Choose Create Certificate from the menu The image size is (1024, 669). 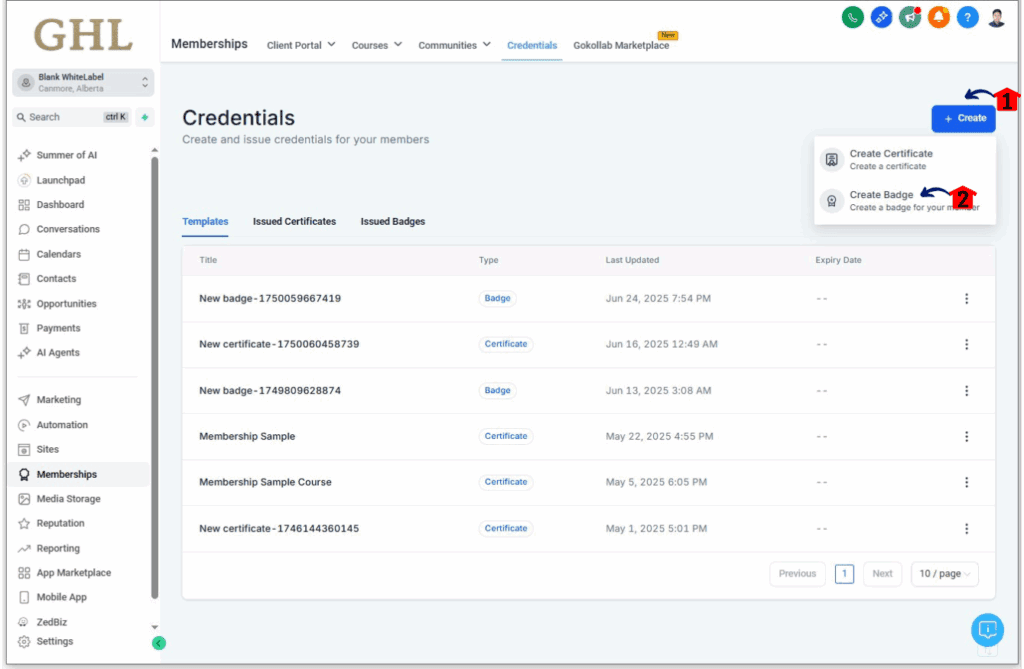tap(904, 159)
